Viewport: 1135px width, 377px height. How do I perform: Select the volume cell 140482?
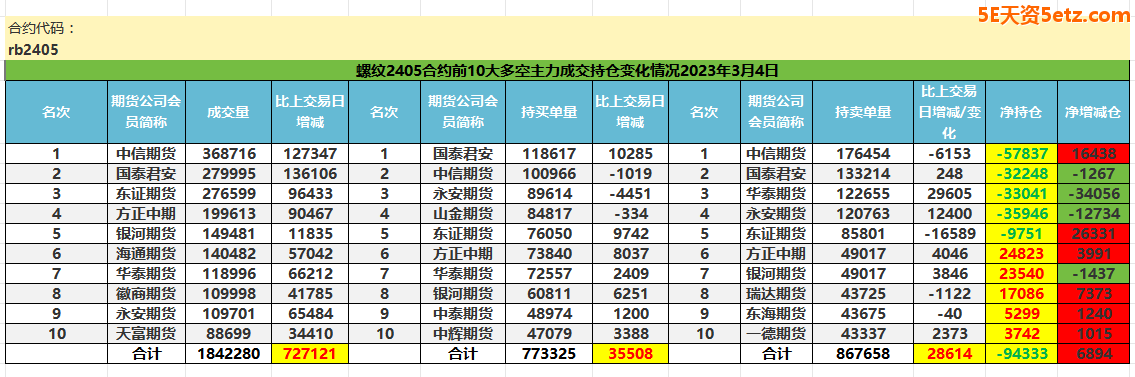point(229,254)
